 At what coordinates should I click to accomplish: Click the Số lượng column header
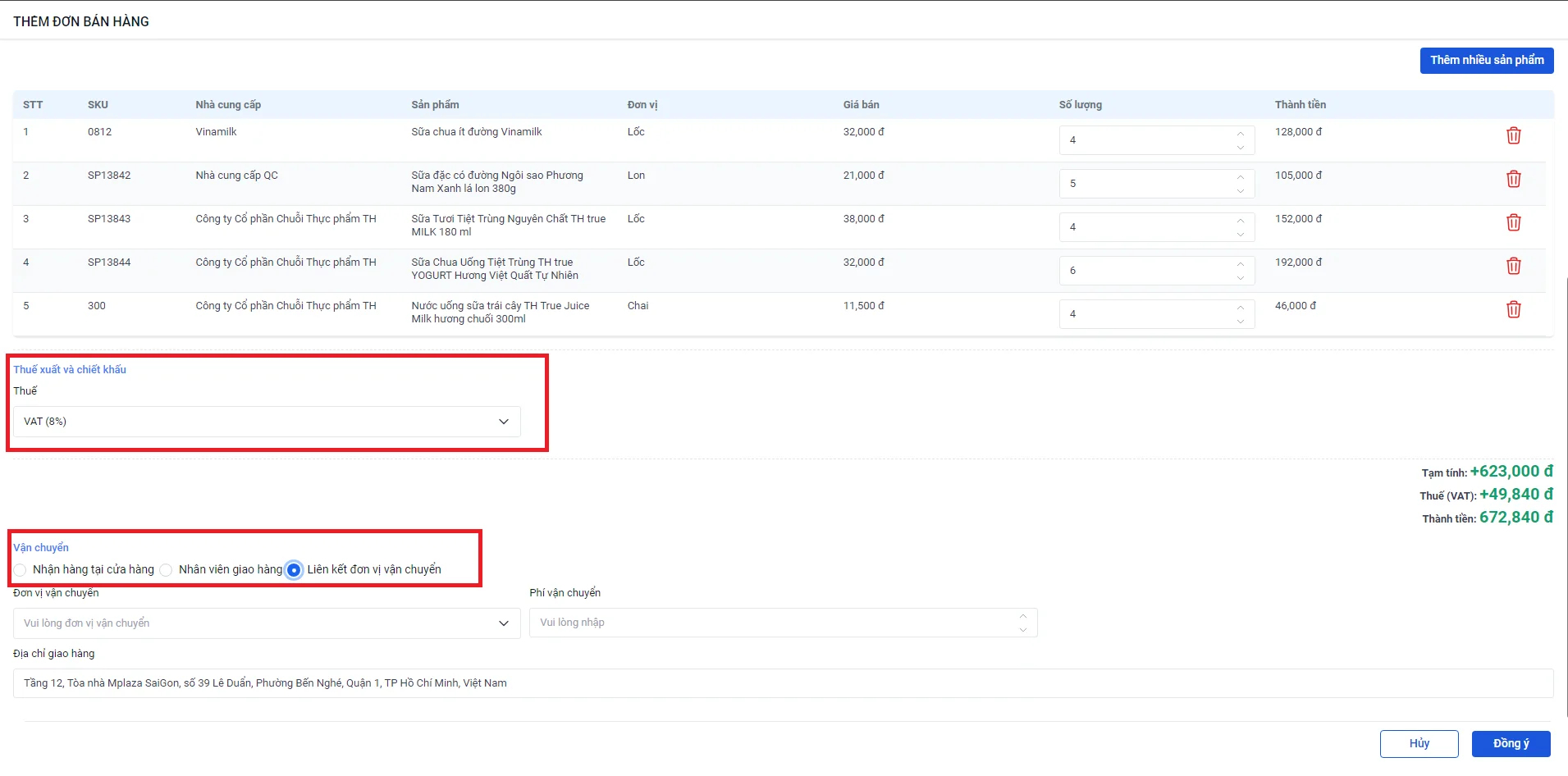coord(1080,105)
